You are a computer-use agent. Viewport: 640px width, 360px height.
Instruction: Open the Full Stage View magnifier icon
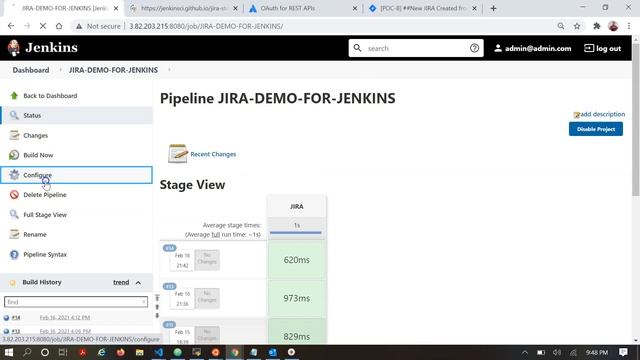pyautogui.click(x=14, y=214)
